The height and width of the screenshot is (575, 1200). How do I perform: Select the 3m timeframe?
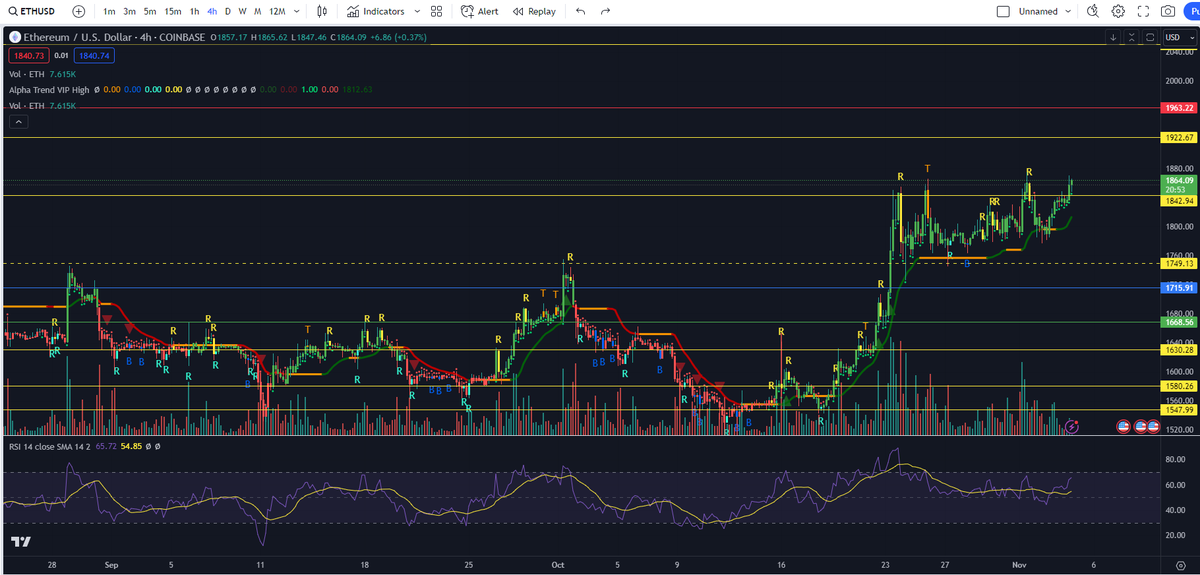click(130, 11)
